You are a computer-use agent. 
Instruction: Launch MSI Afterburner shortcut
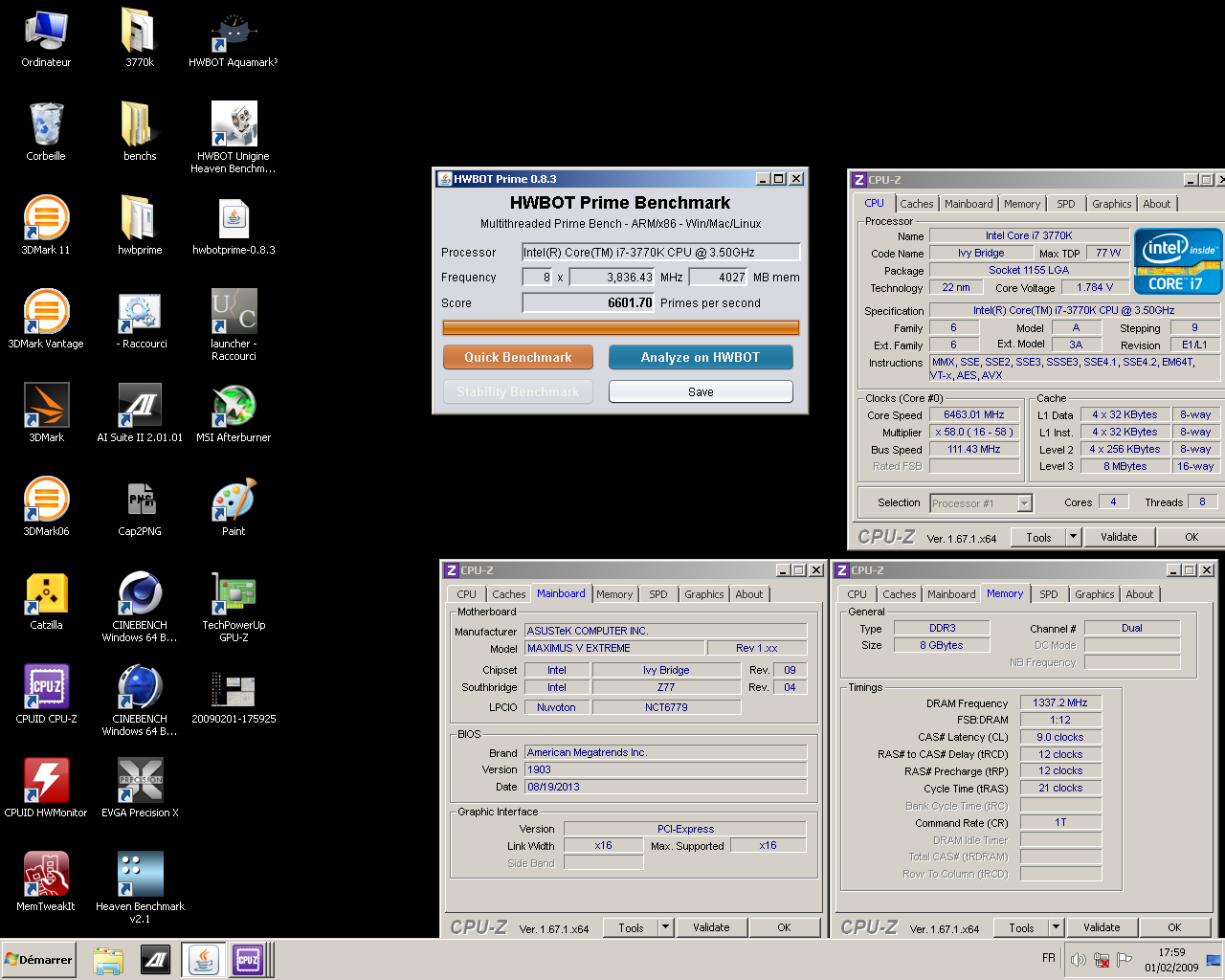[234, 413]
